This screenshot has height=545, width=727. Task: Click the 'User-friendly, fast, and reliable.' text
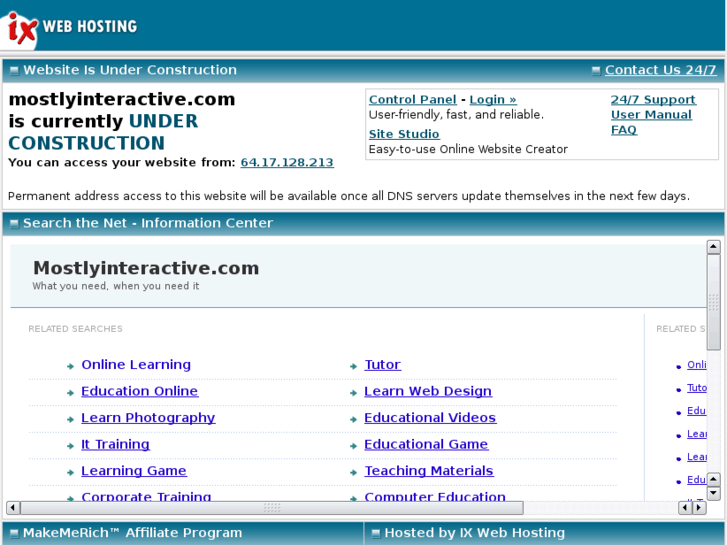456,115
